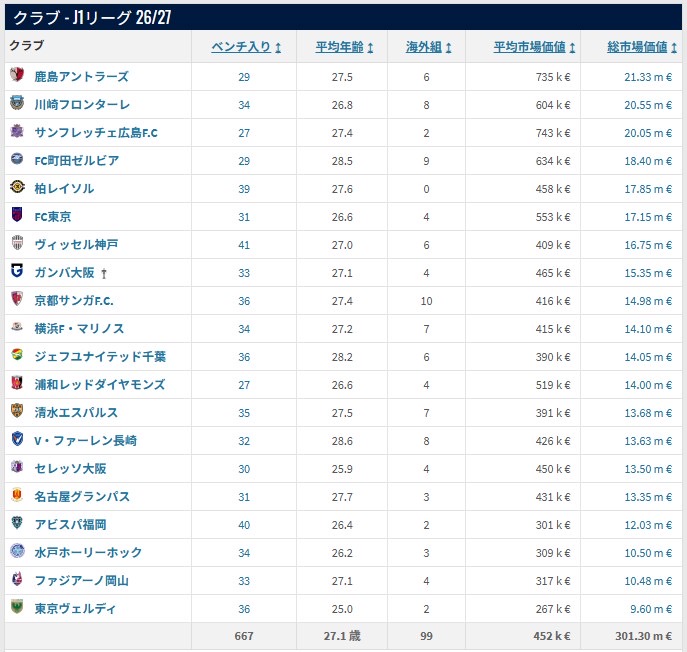The height and width of the screenshot is (652, 687).
Task: Click total market value 21.33 m €
Action: (x=648, y=78)
